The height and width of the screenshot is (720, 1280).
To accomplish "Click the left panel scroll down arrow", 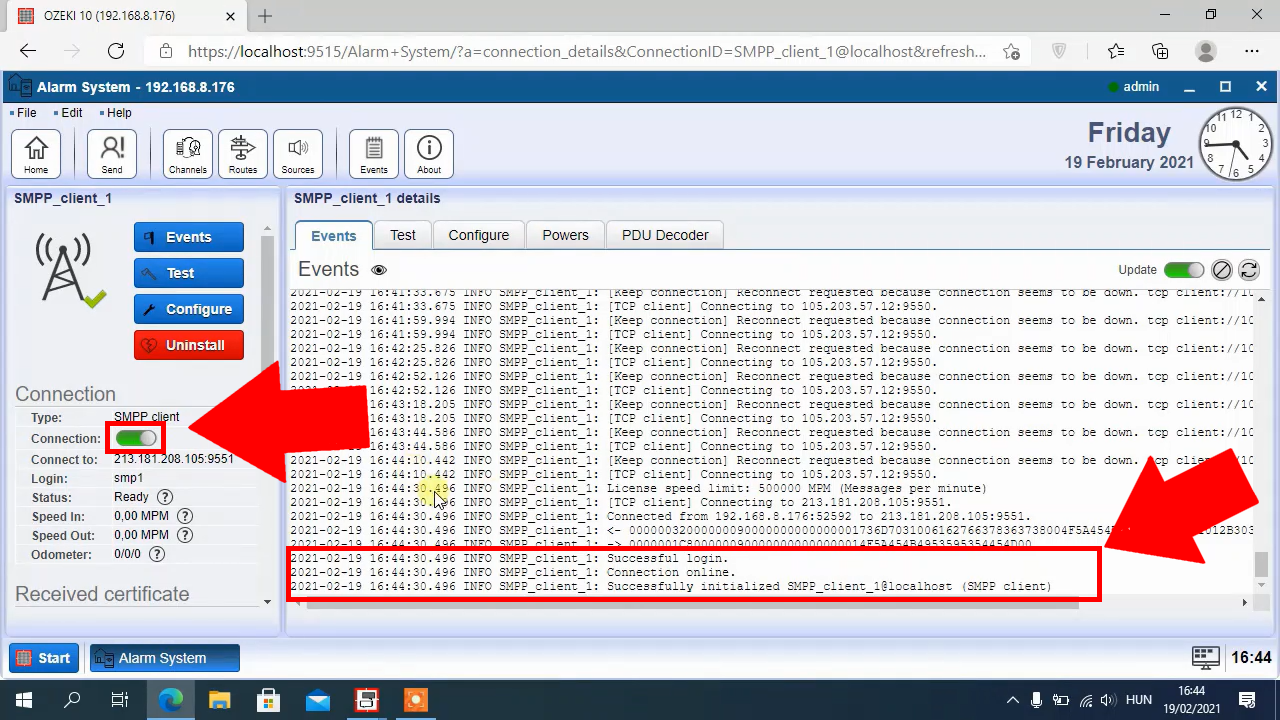I will [x=267, y=602].
